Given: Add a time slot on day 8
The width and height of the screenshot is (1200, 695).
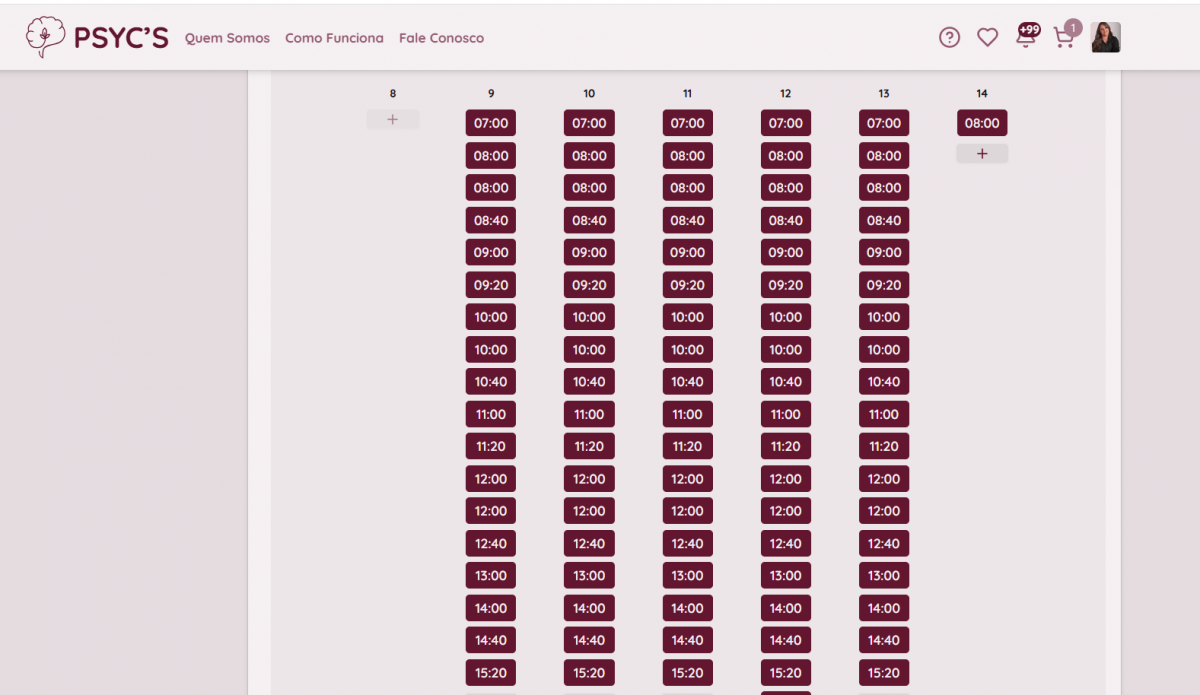Looking at the screenshot, I should [392, 120].
